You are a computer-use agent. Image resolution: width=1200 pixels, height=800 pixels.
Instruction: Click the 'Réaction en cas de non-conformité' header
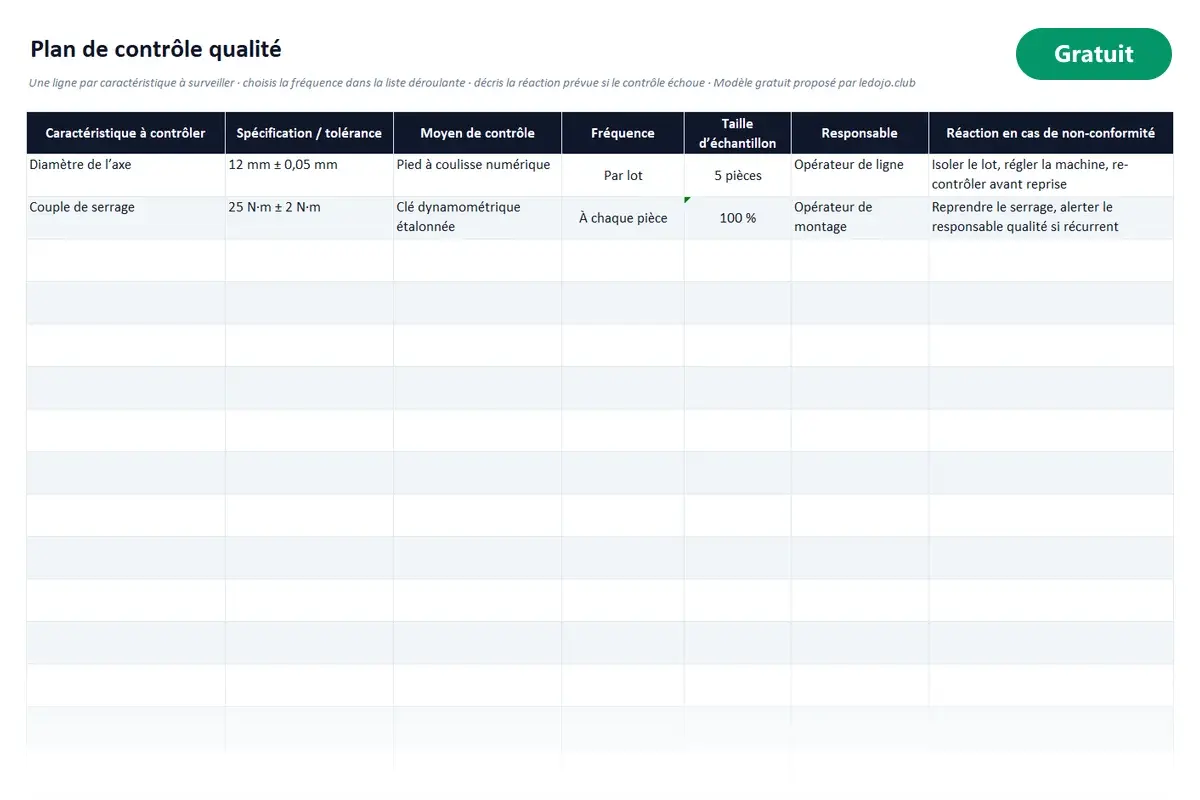(1051, 133)
